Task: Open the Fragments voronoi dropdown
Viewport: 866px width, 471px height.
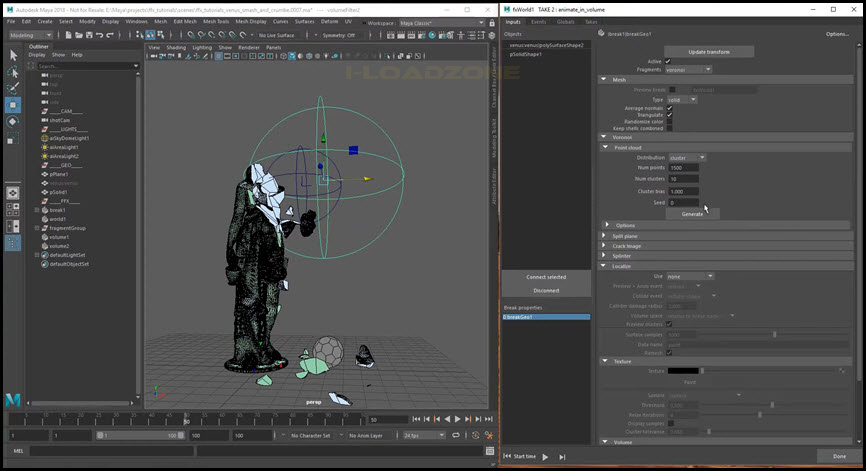Action: (688, 70)
